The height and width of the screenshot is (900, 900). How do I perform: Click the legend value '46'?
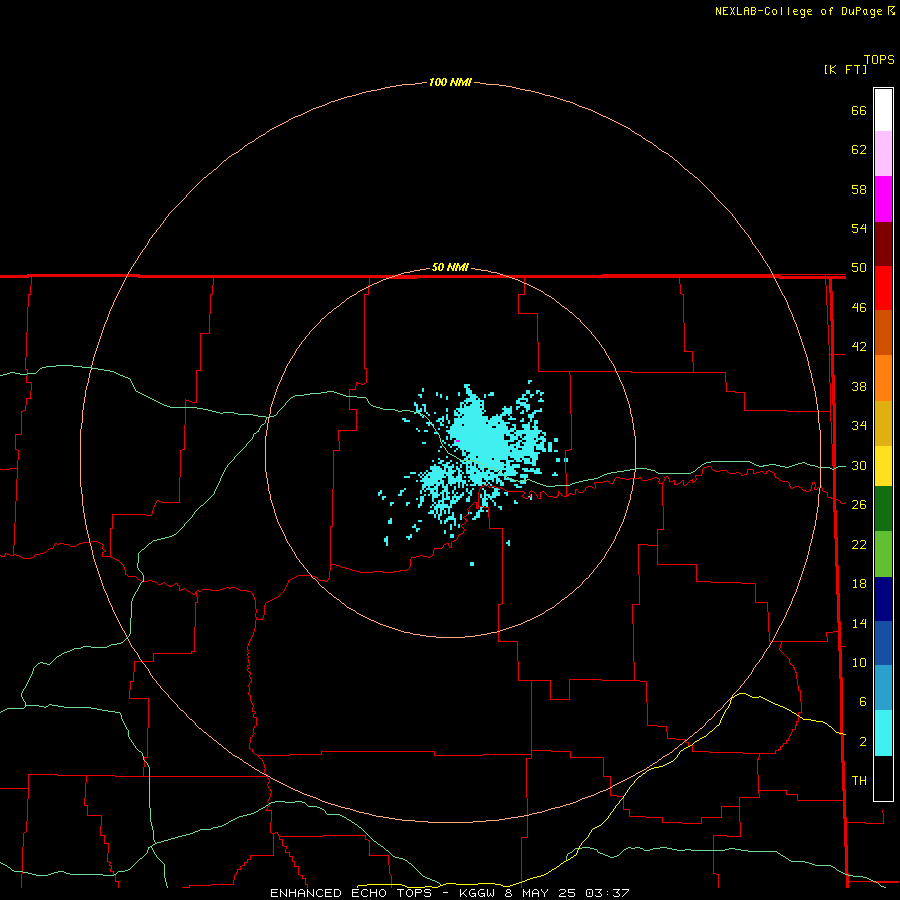coord(859,308)
